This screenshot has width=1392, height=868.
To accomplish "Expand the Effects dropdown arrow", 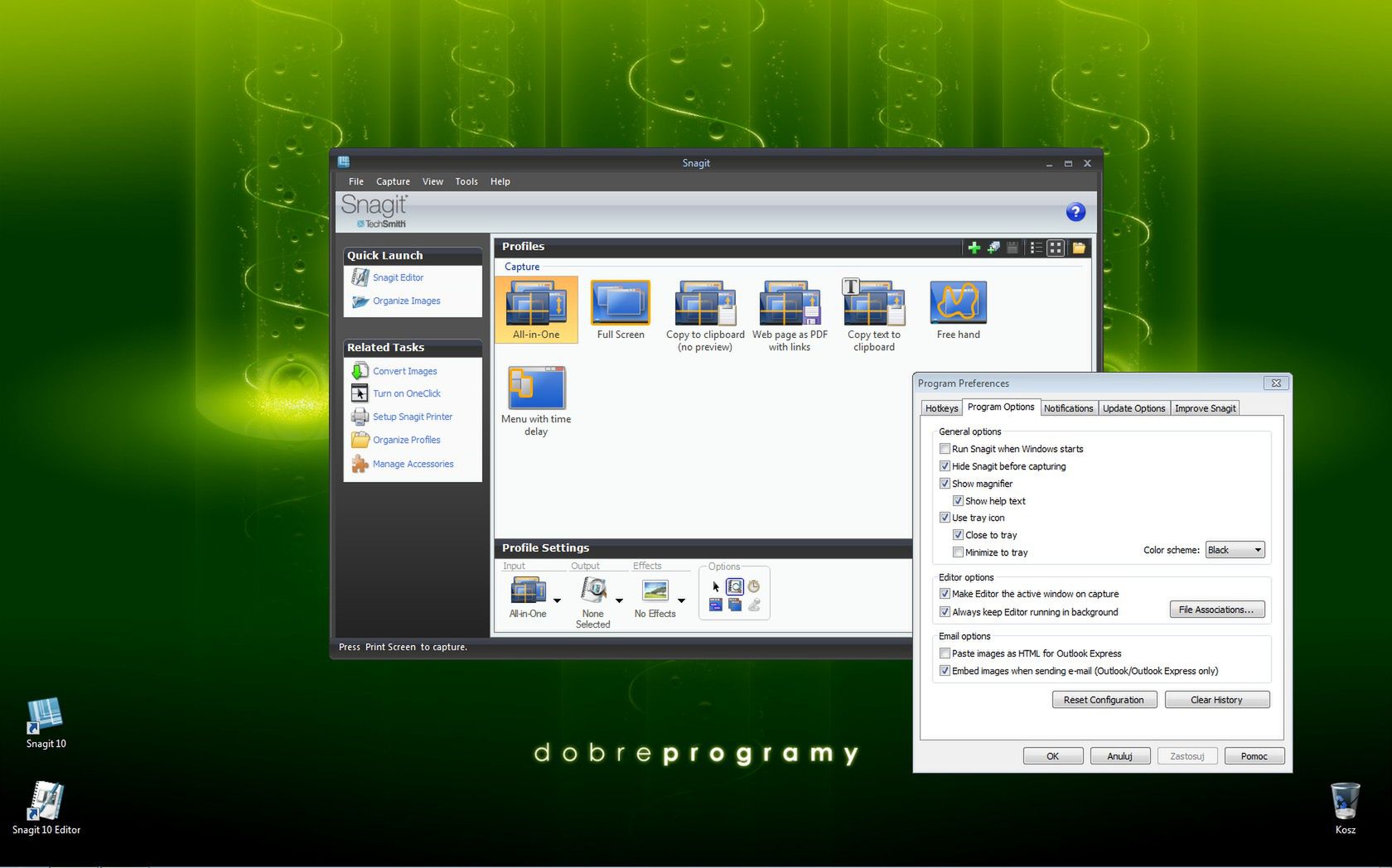I will click(681, 600).
